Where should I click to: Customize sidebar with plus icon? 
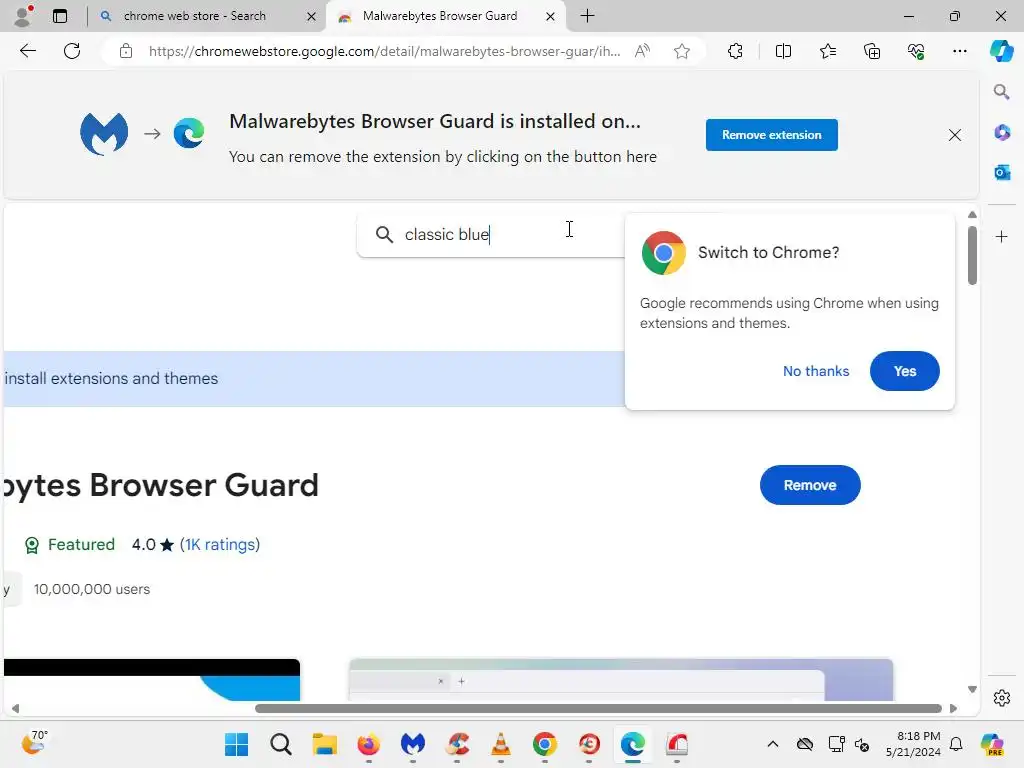(1002, 236)
